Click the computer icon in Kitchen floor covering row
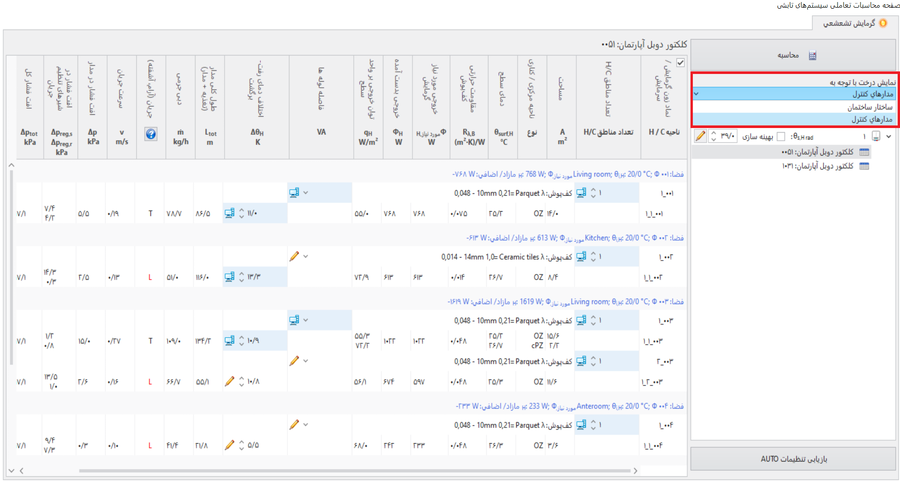The image size is (900, 483). point(581,257)
